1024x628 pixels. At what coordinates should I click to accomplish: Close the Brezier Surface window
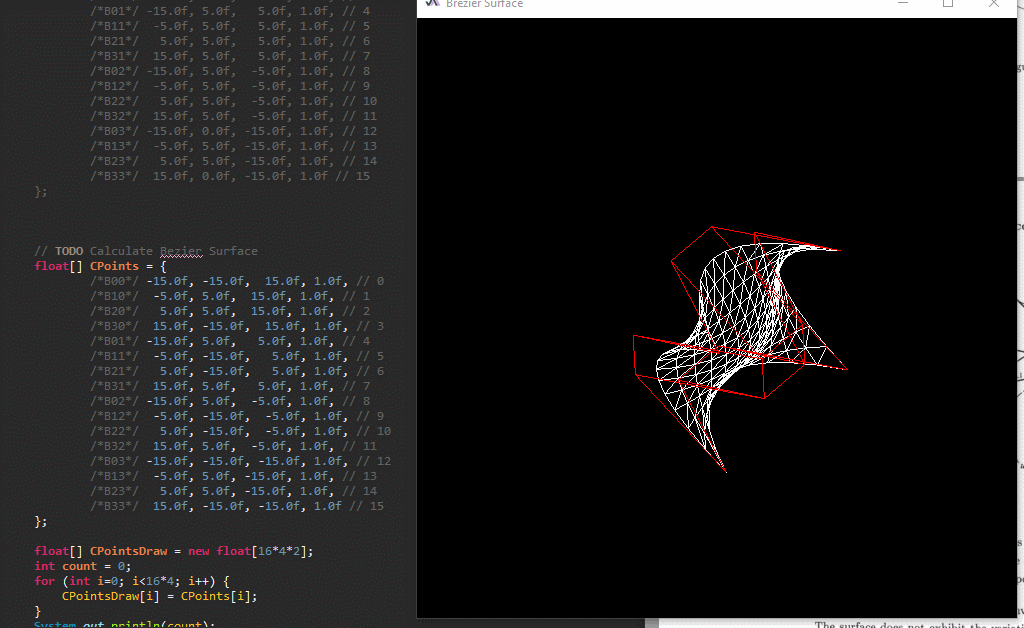[x=993, y=4]
